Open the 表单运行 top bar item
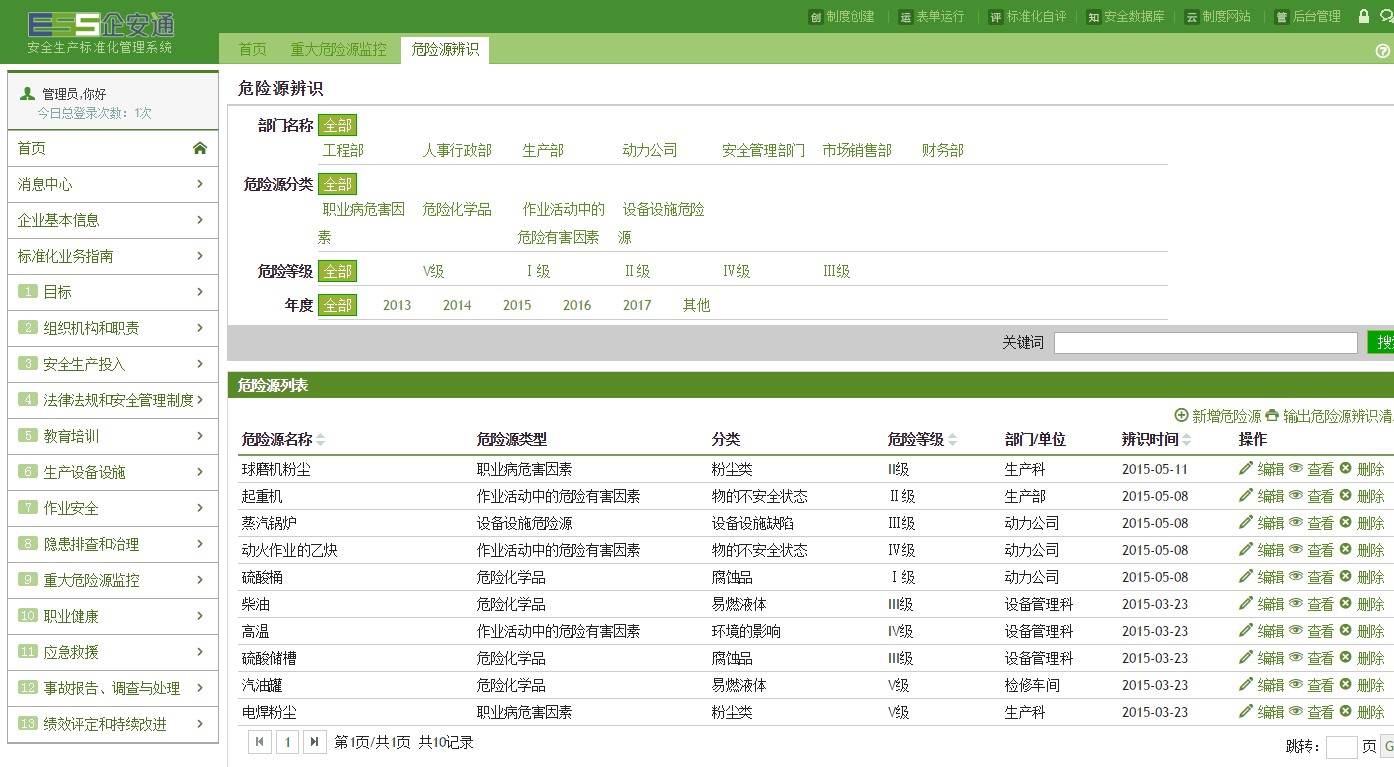The width and height of the screenshot is (1394, 767). (x=931, y=17)
